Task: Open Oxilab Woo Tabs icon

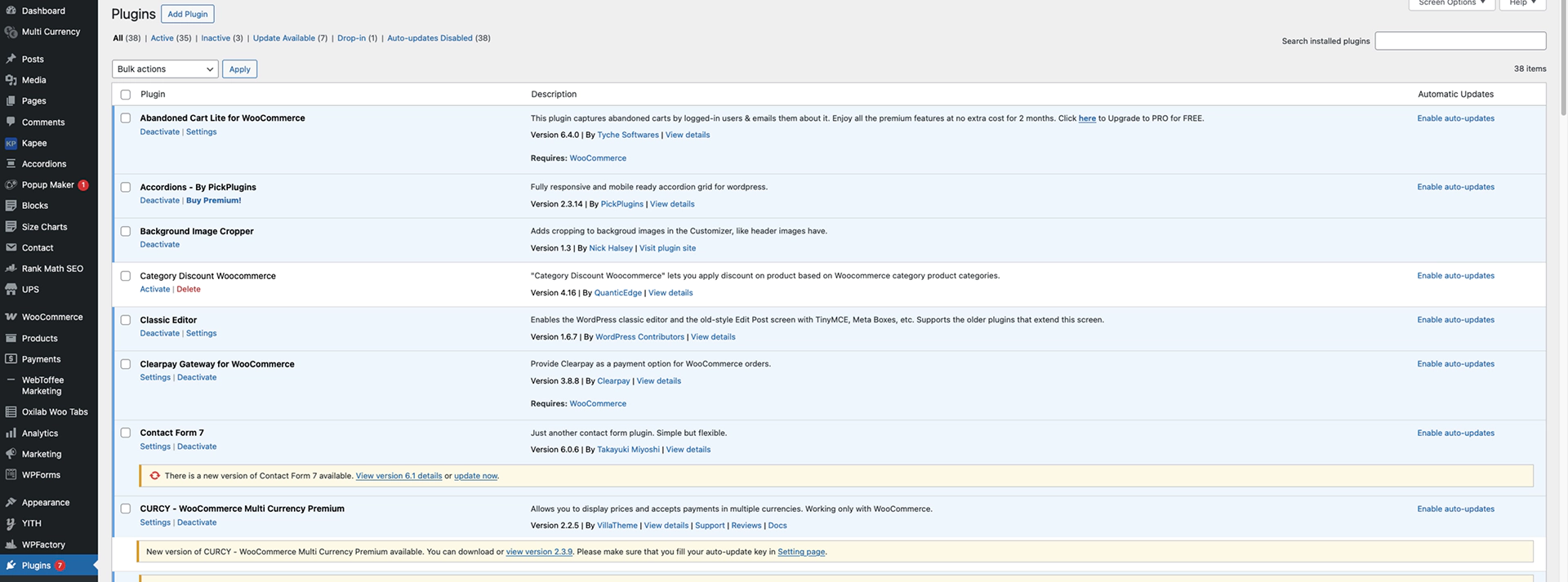Action: click(11, 412)
